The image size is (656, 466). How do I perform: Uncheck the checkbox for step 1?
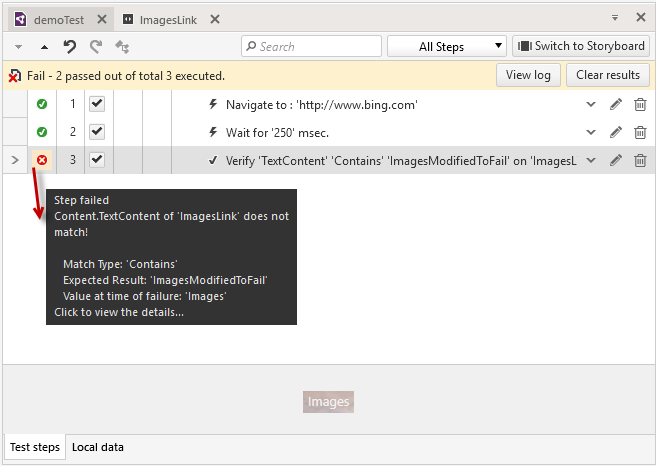click(97, 104)
